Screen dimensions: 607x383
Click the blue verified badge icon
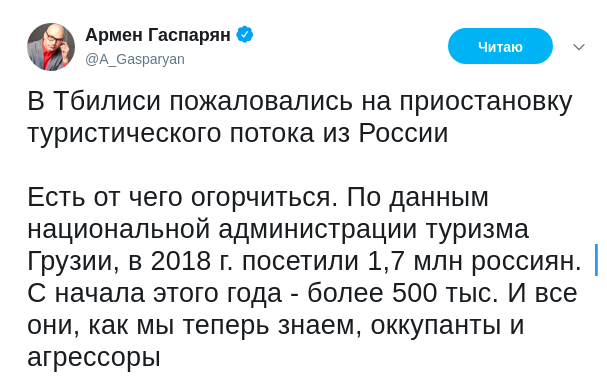(x=245, y=34)
